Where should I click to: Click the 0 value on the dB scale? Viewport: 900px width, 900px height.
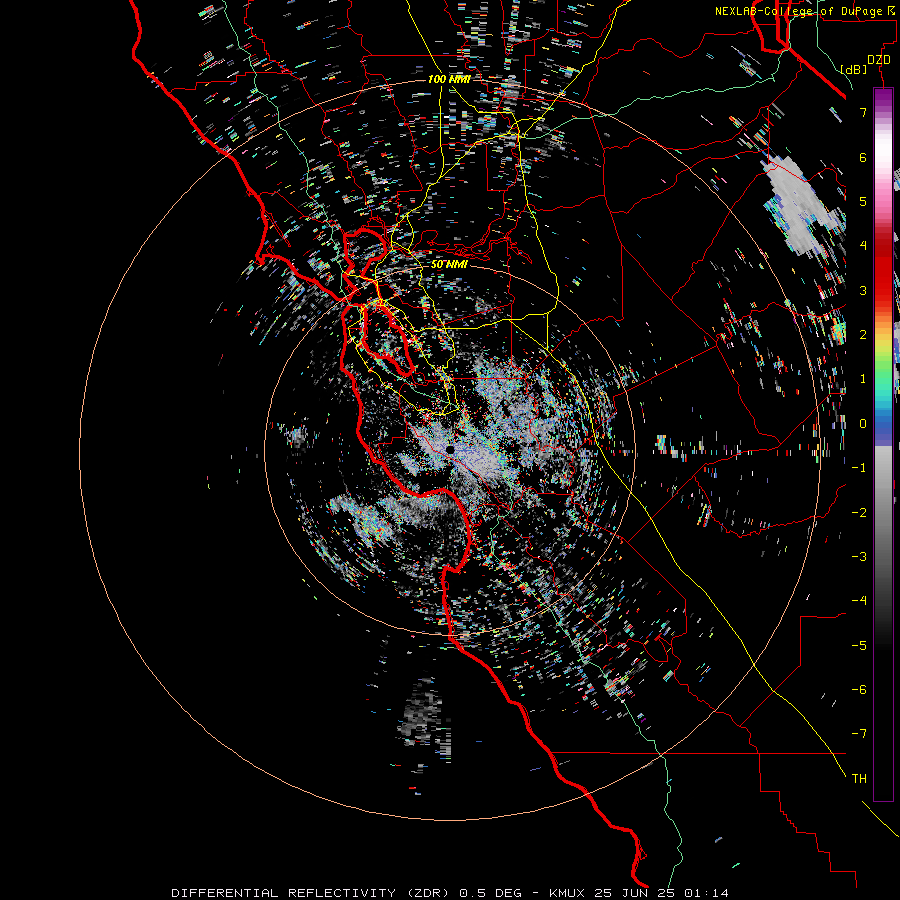pyautogui.click(x=863, y=424)
